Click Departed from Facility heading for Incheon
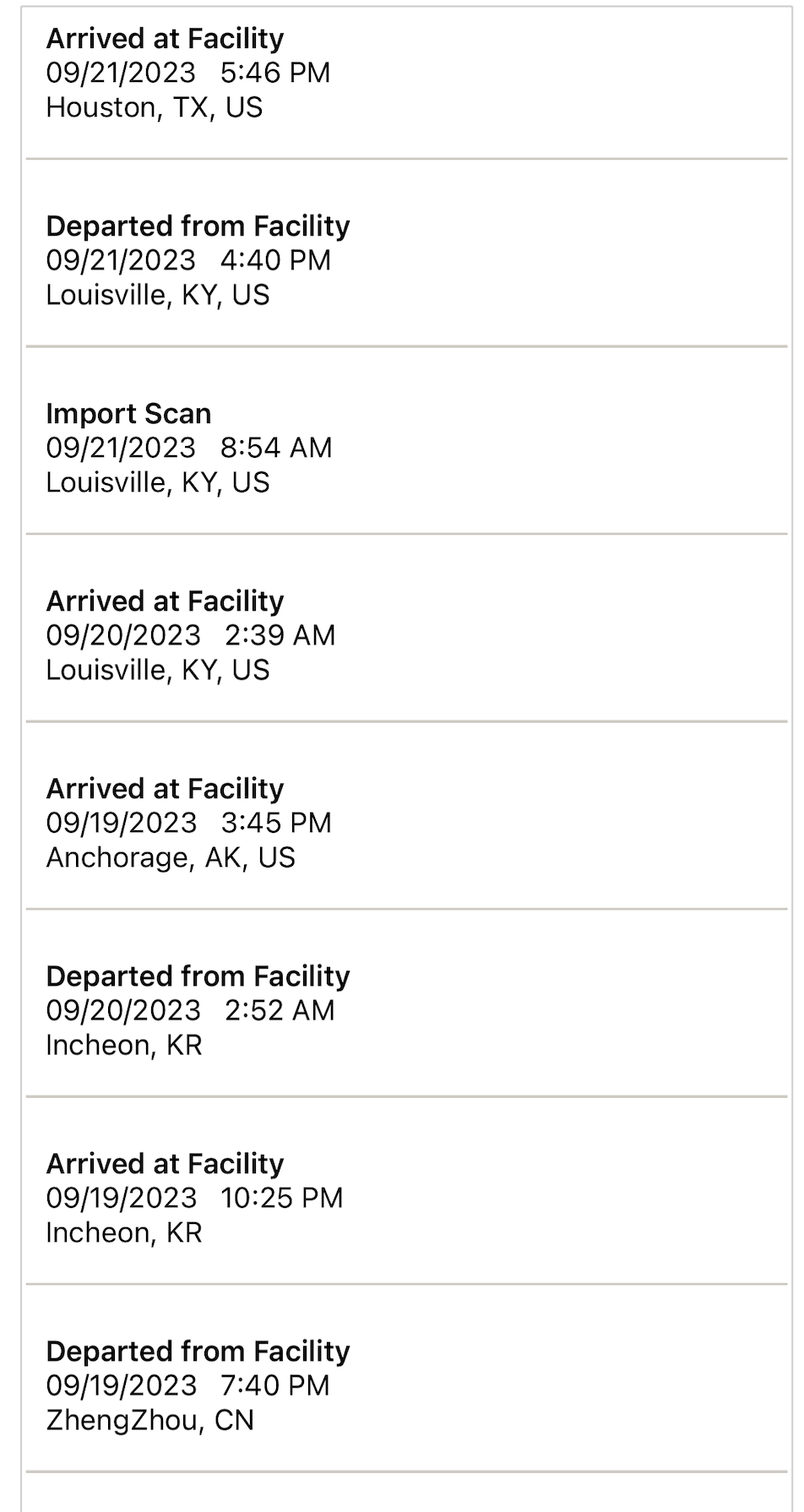804x1512 pixels. pos(198,976)
